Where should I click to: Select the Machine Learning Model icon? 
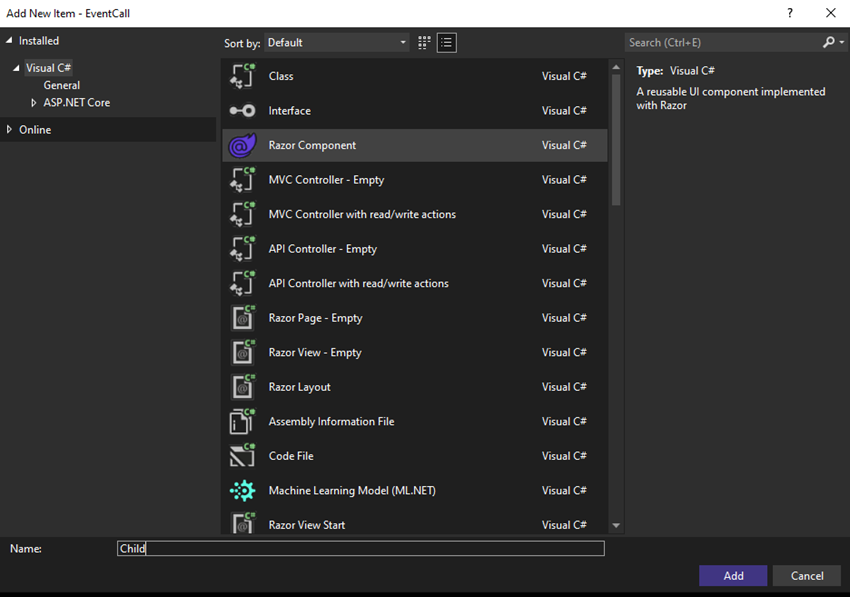pyautogui.click(x=242, y=491)
